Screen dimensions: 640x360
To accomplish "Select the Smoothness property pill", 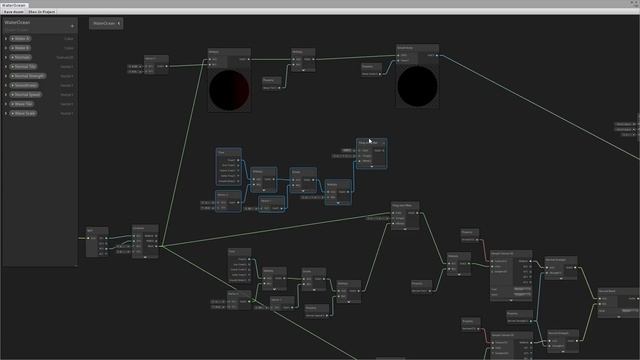I will click(24, 85).
